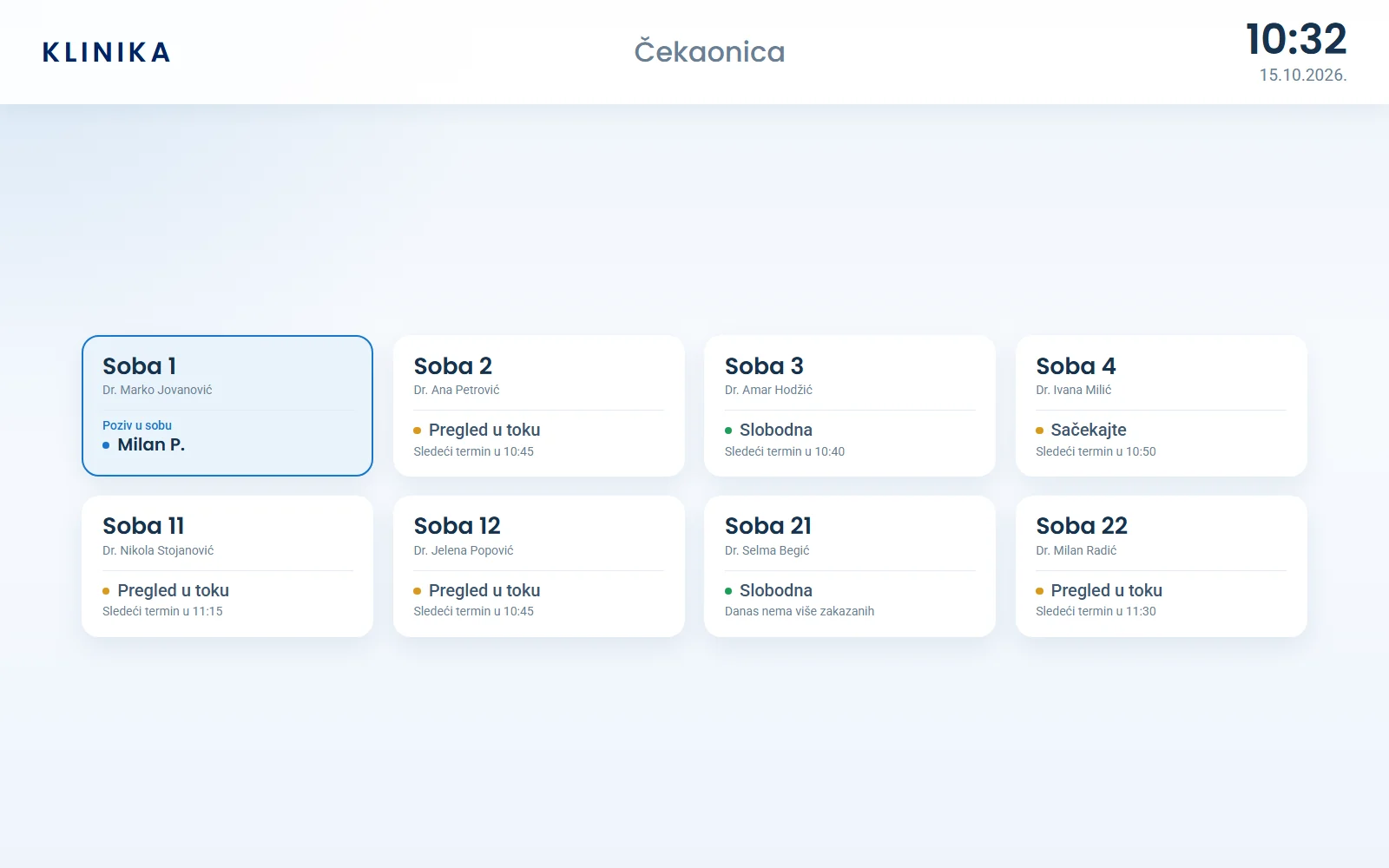Click the KLINIKA logo
This screenshot has width=1389, height=868.
click(106, 52)
